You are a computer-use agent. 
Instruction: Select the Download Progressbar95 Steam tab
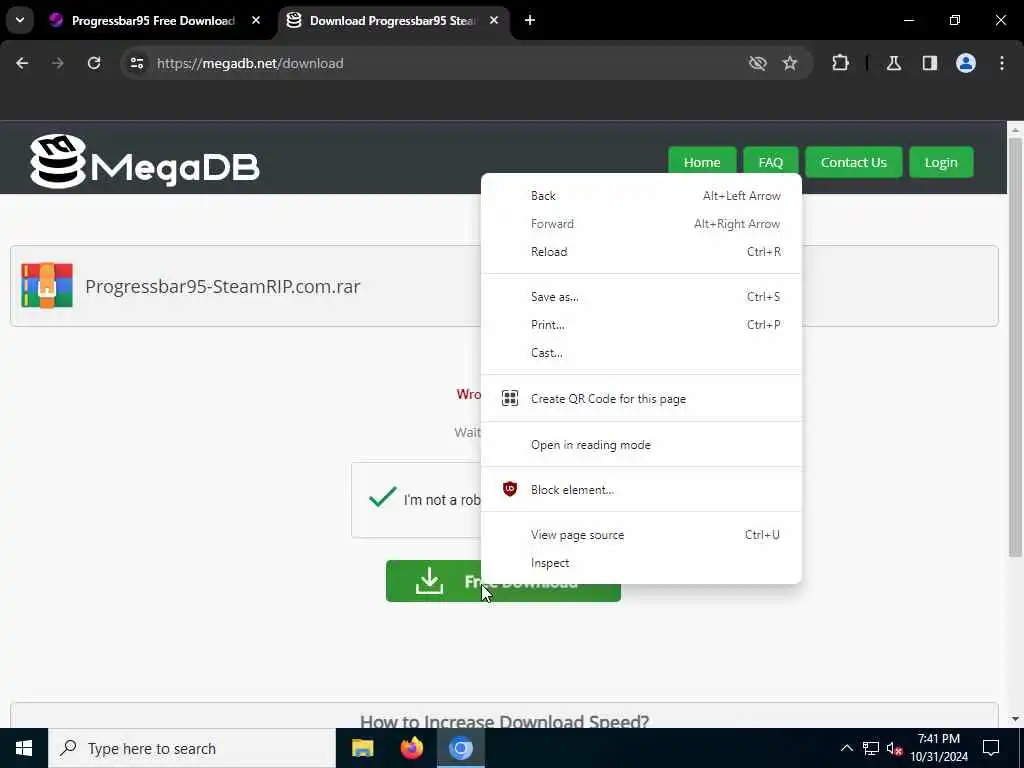coord(392,20)
